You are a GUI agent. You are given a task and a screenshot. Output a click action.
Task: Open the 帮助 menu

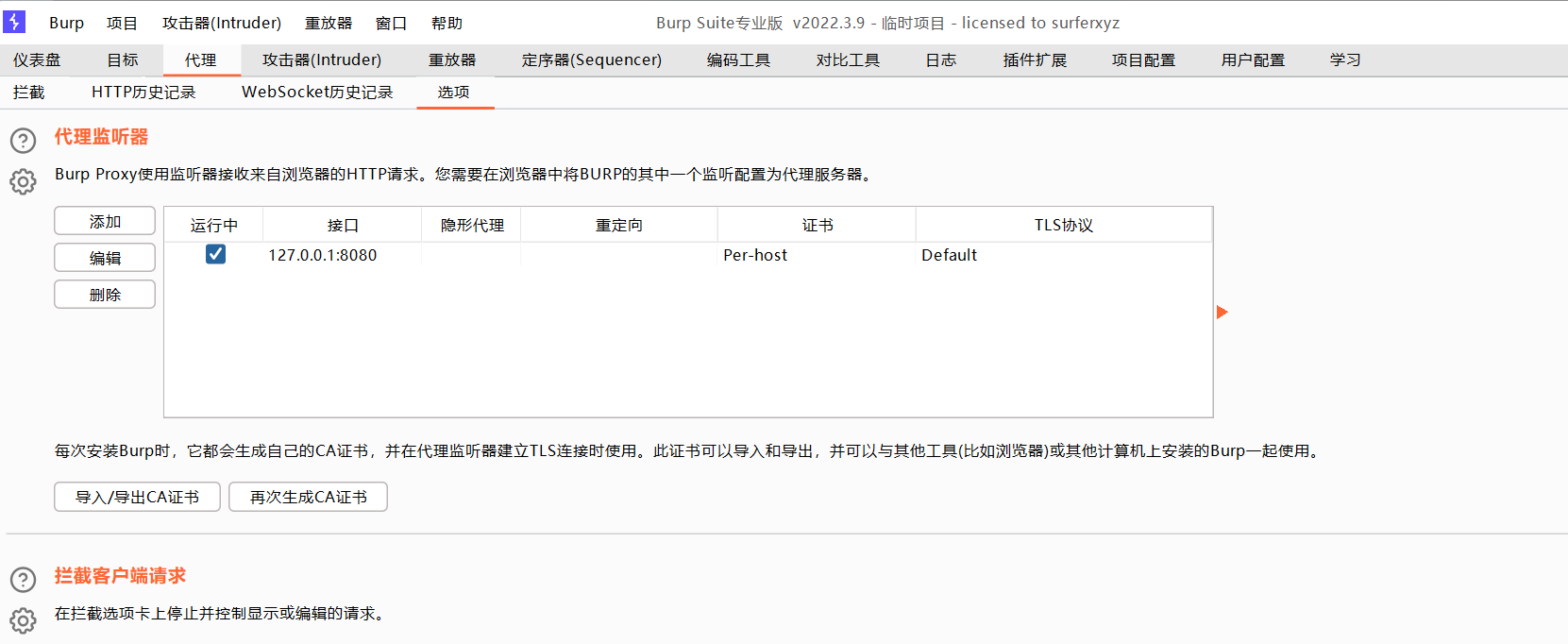click(x=447, y=23)
